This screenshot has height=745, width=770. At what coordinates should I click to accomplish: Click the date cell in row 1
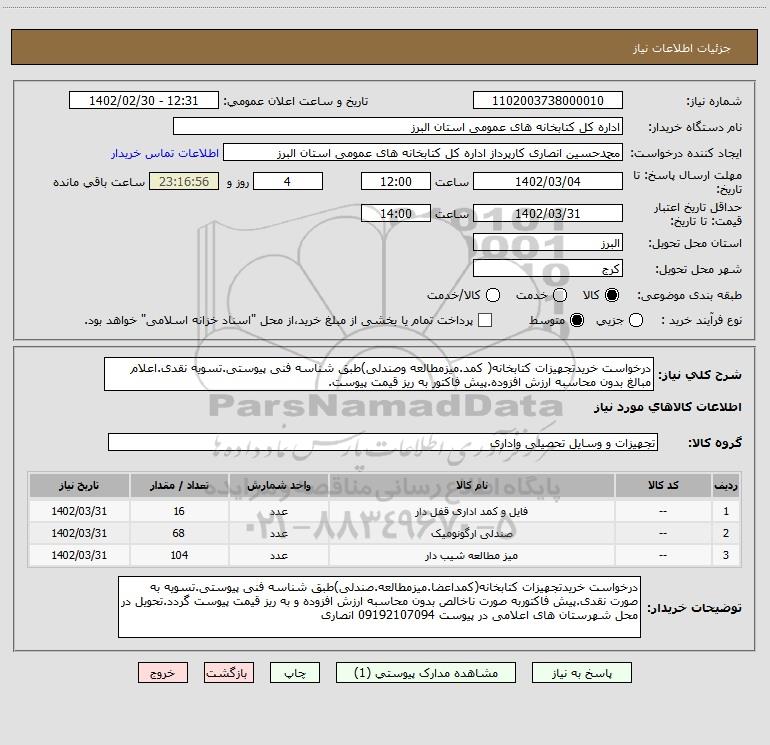(79, 511)
